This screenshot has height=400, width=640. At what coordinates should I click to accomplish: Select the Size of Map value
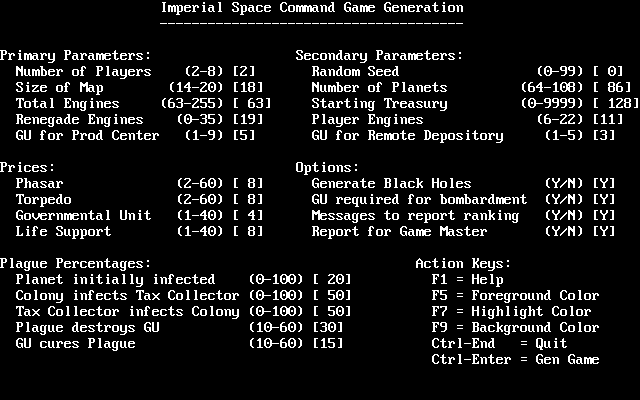[244, 88]
